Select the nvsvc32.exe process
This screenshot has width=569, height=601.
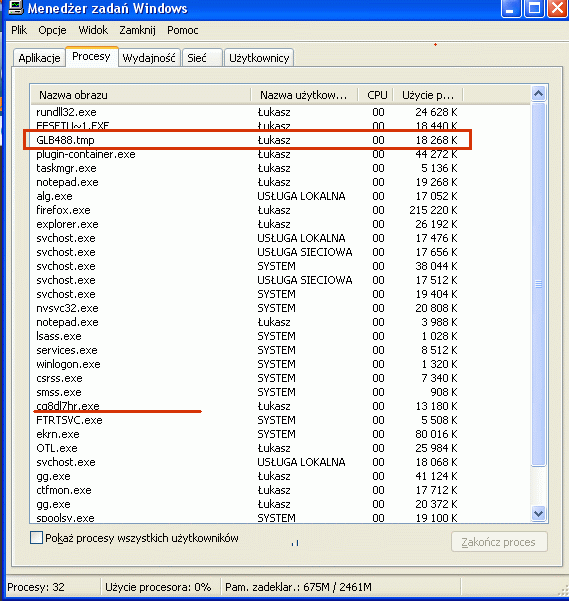[246, 308]
